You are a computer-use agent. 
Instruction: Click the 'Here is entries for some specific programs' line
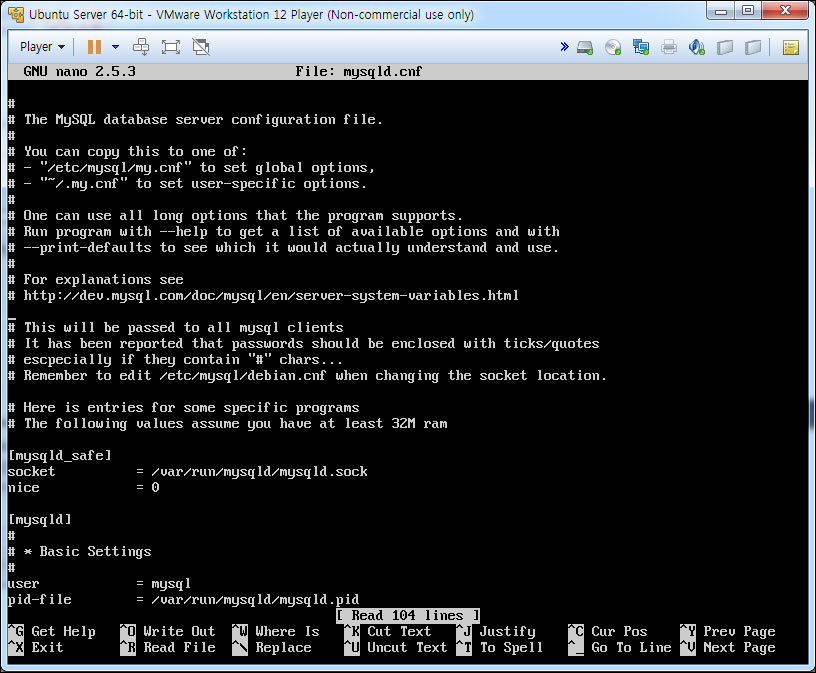[x=183, y=408]
